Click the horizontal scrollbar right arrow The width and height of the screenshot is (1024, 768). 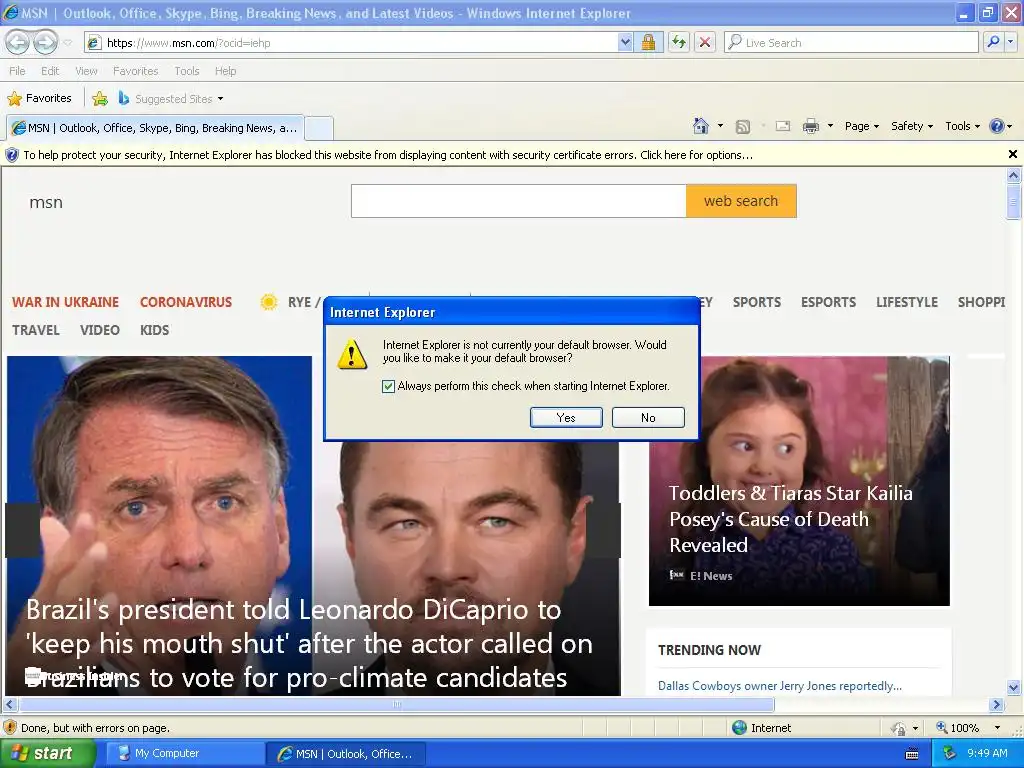[x=997, y=705]
